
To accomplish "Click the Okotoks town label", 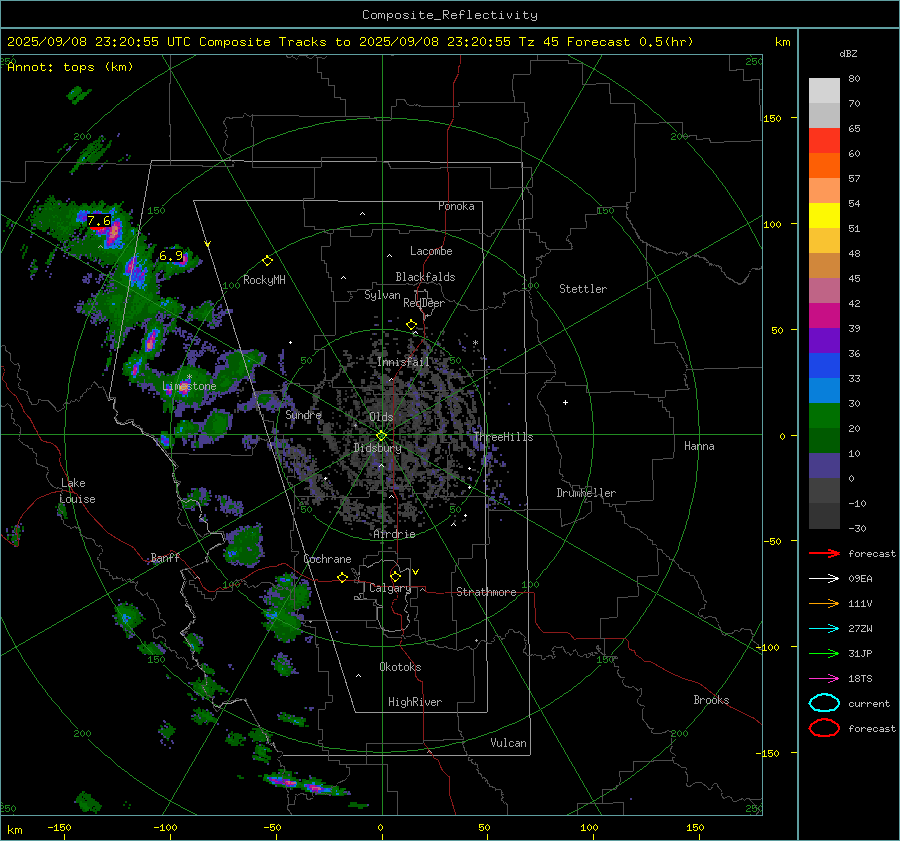I will click(400, 667).
